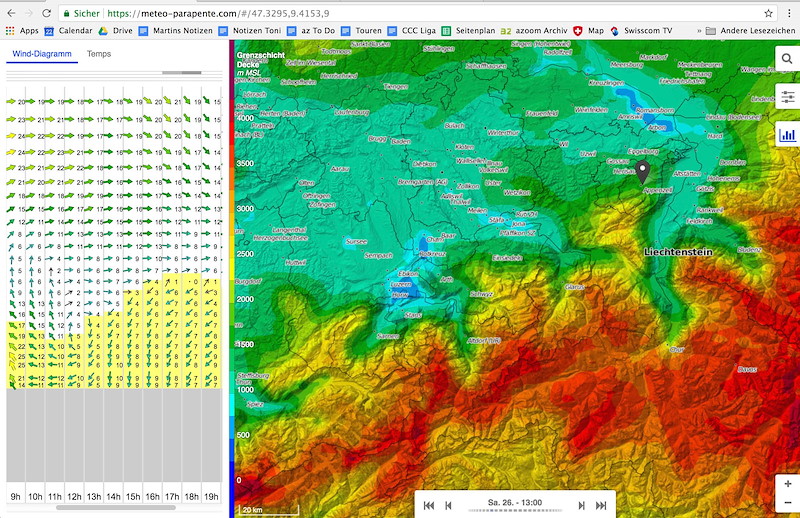Open the Apps bookmark shortcut
The image size is (800, 518).
22,31
